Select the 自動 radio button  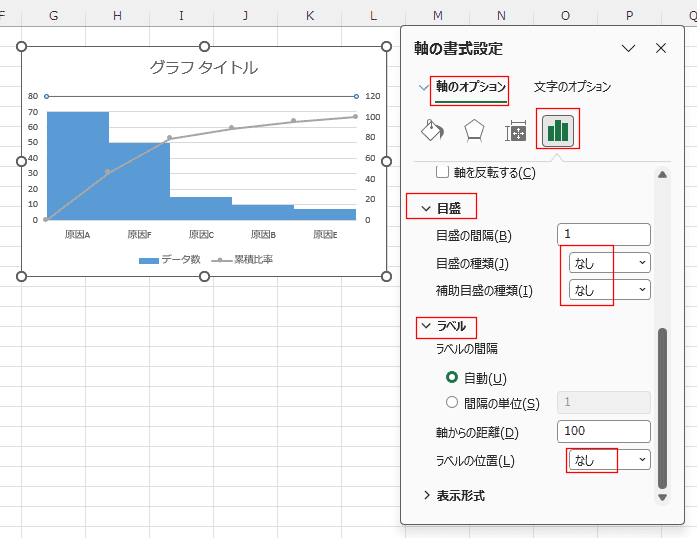point(452,377)
